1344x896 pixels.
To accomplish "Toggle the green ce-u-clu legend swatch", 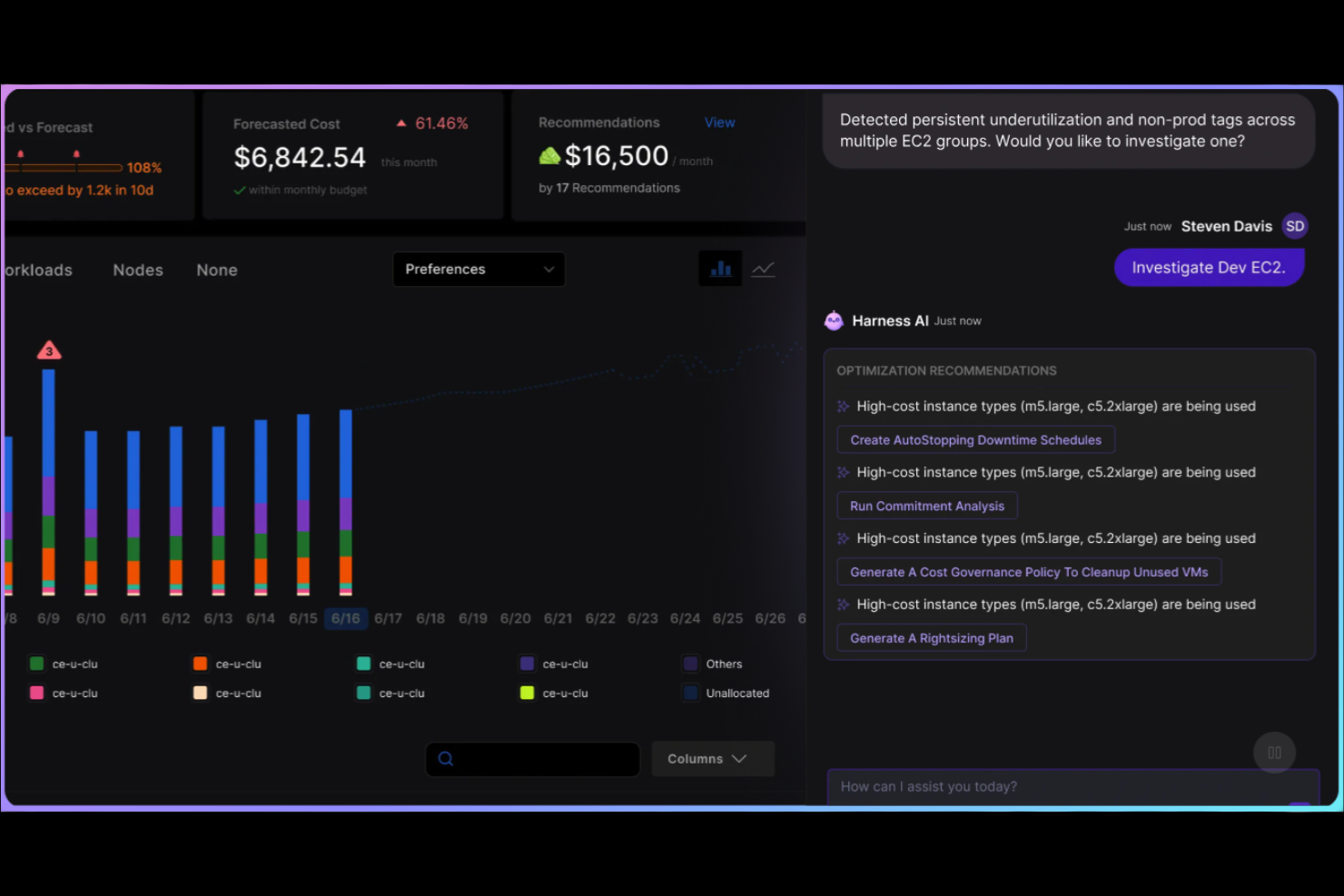I will pyautogui.click(x=35, y=664).
